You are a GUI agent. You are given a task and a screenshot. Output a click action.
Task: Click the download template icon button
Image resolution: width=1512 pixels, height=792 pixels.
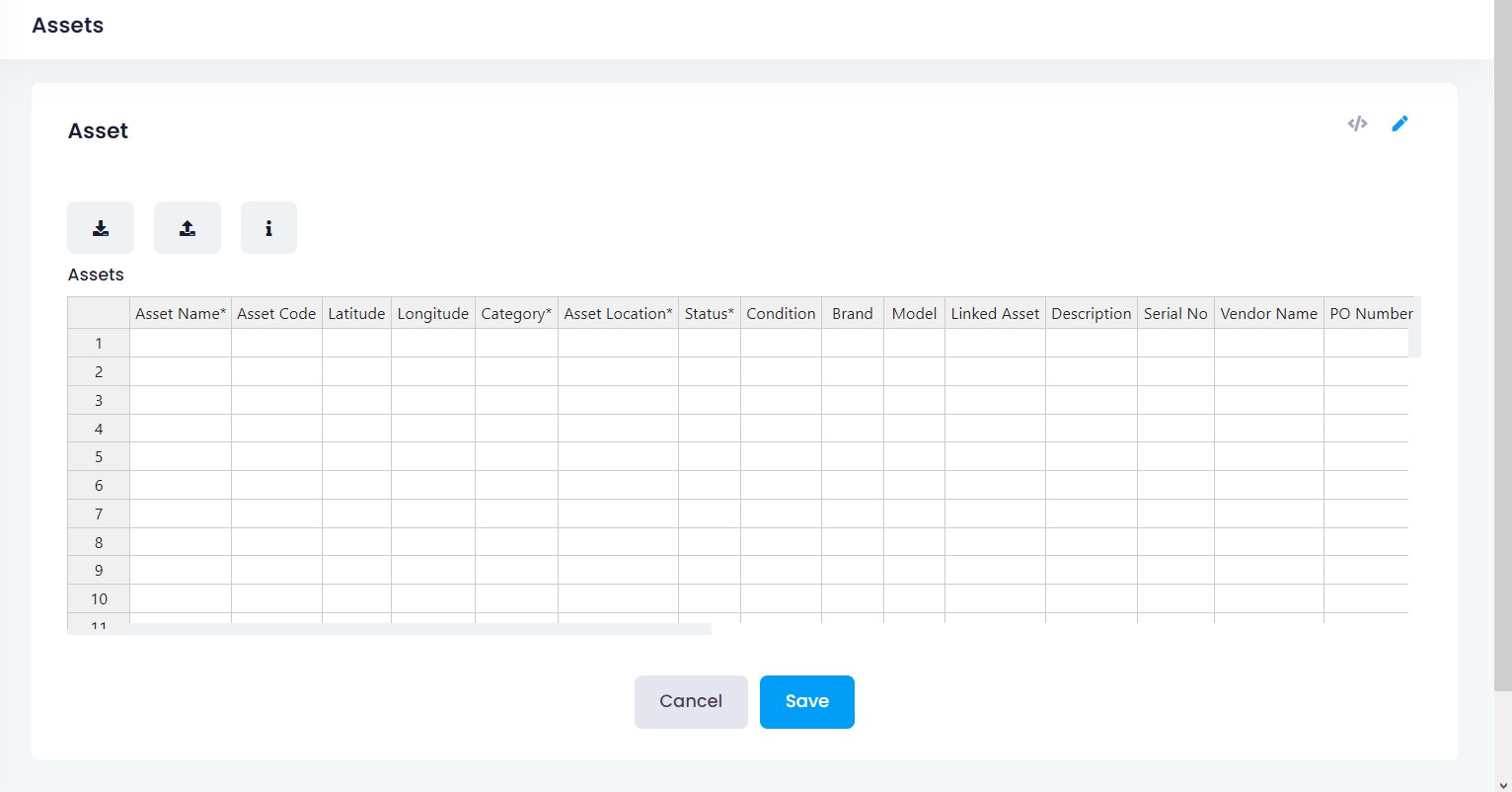pyautogui.click(x=101, y=228)
